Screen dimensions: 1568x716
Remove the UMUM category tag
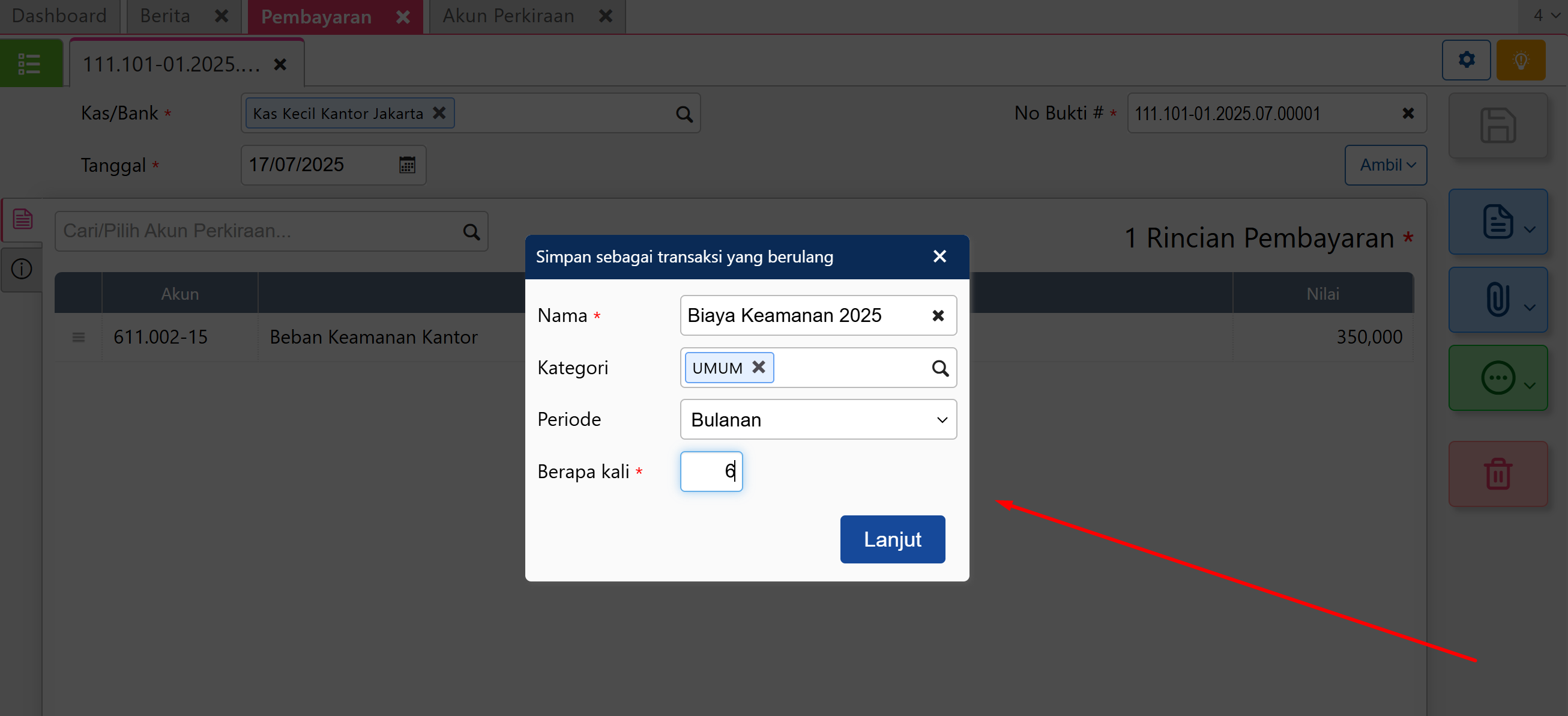pyautogui.click(x=758, y=367)
